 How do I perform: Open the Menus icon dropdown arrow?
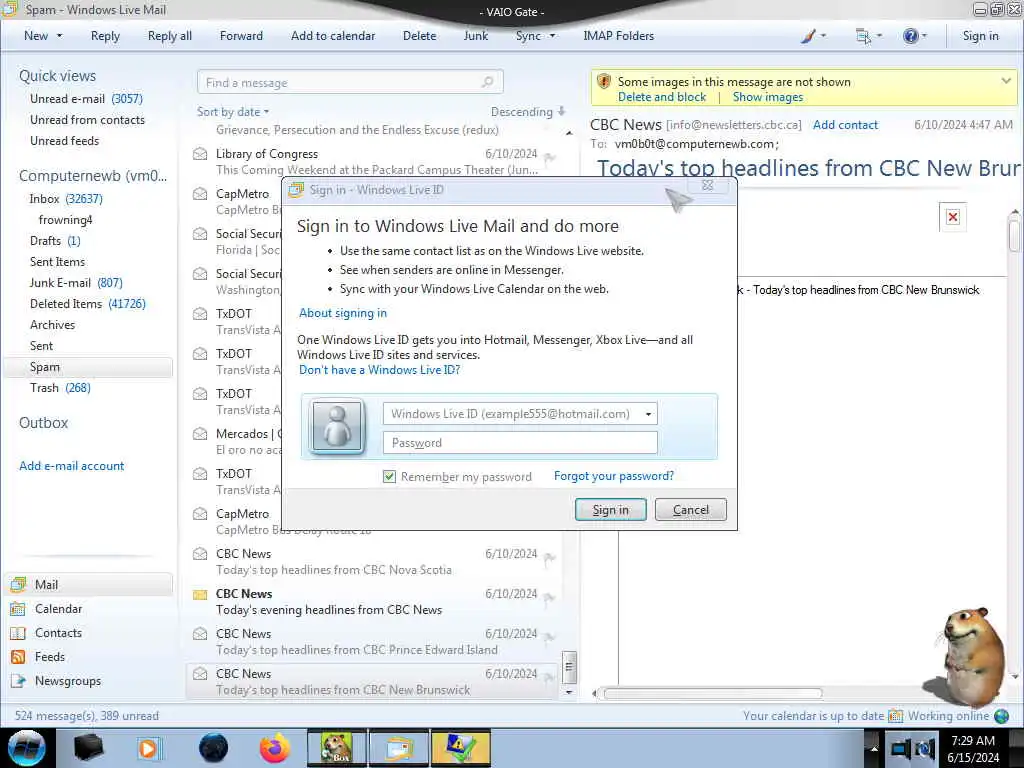pos(879,36)
